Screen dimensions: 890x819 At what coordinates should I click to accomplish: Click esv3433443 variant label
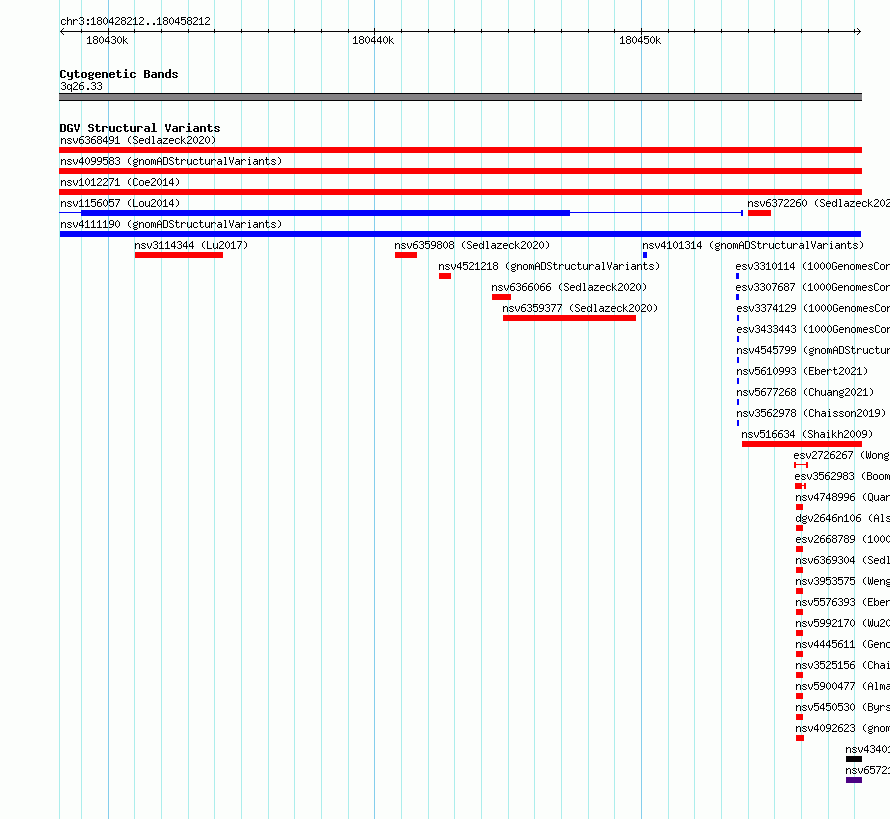tap(813, 329)
